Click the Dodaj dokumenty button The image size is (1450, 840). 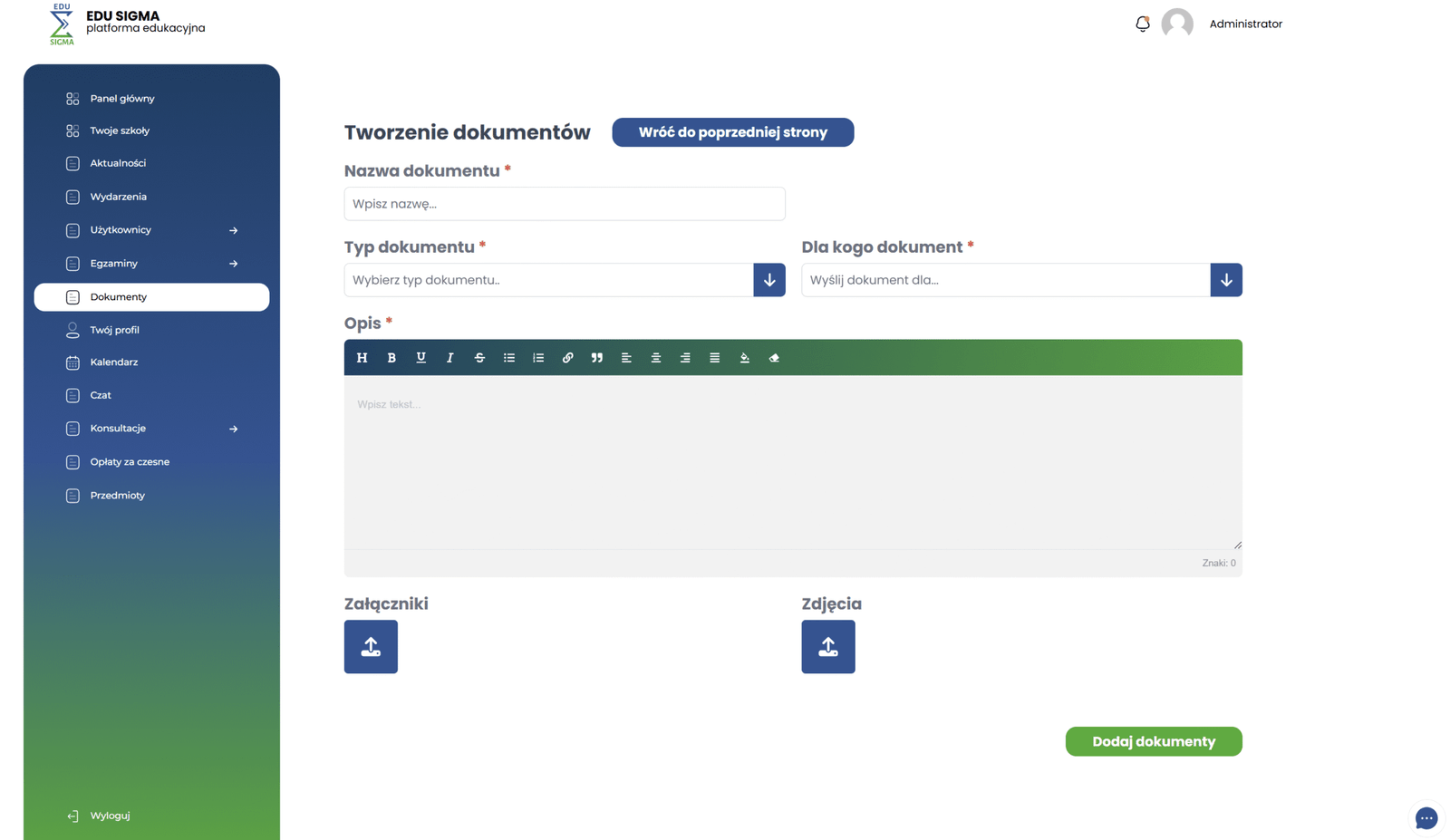[1153, 741]
